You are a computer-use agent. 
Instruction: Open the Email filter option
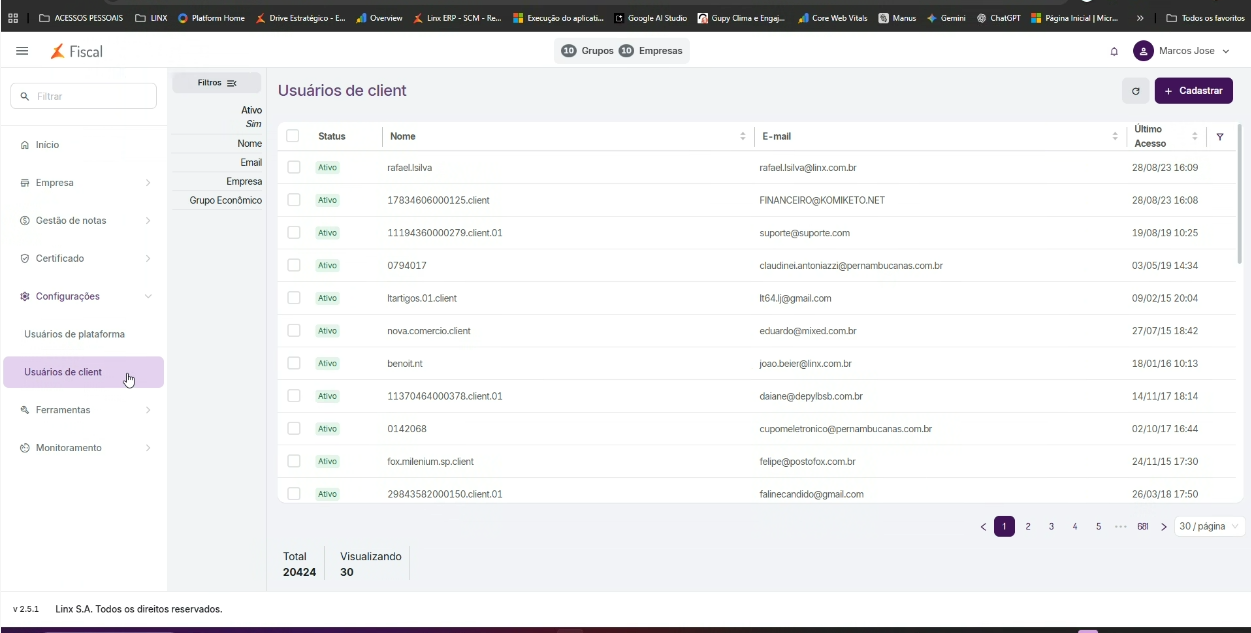coord(251,162)
